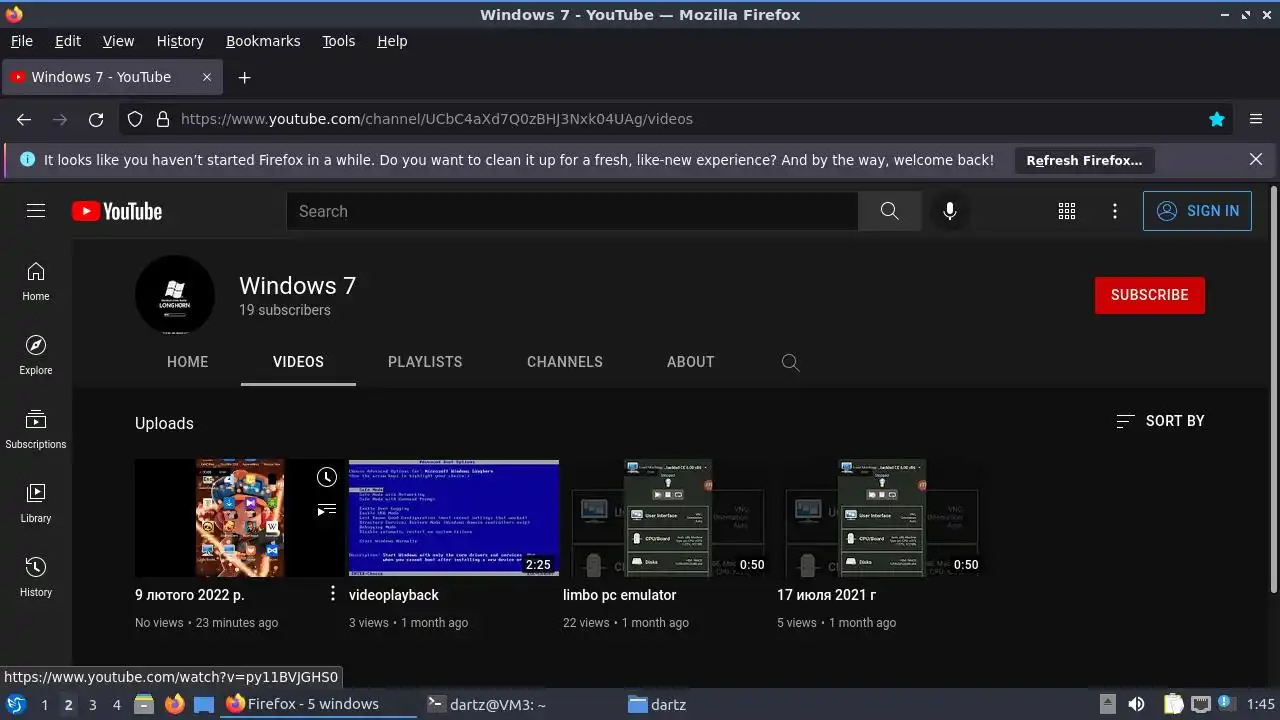This screenshot has width=1280, height=720.
Task: Open the Tools menu
Action: [338, 41]
